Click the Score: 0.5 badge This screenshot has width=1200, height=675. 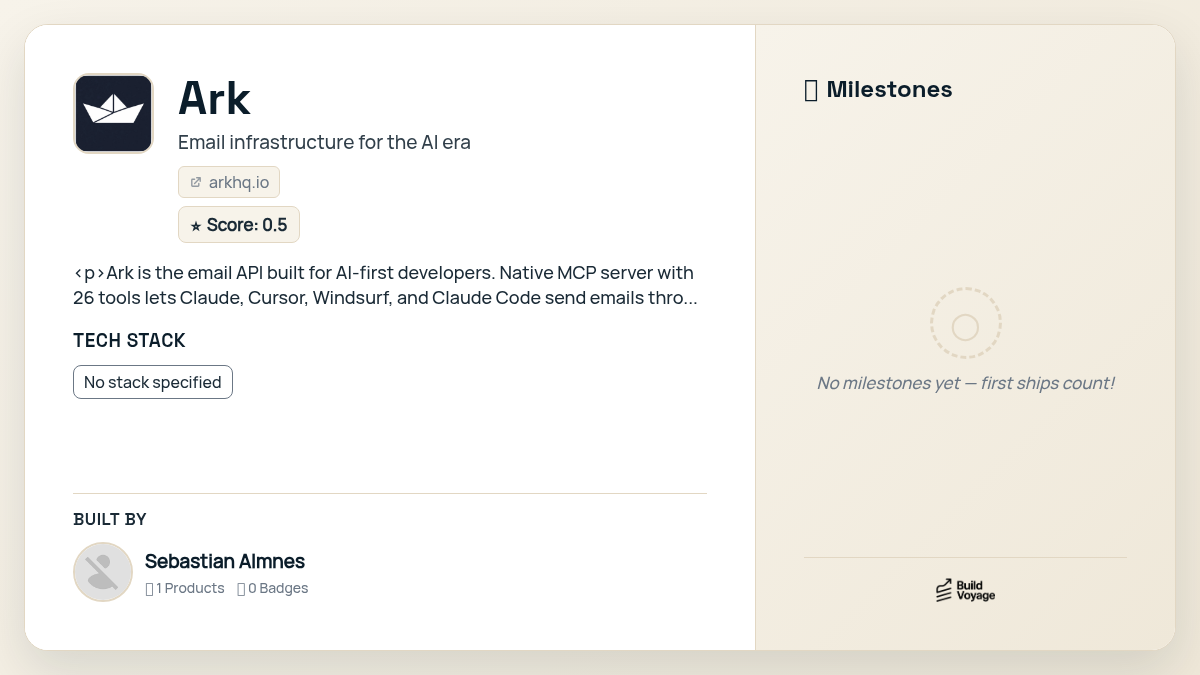[239, 225]
